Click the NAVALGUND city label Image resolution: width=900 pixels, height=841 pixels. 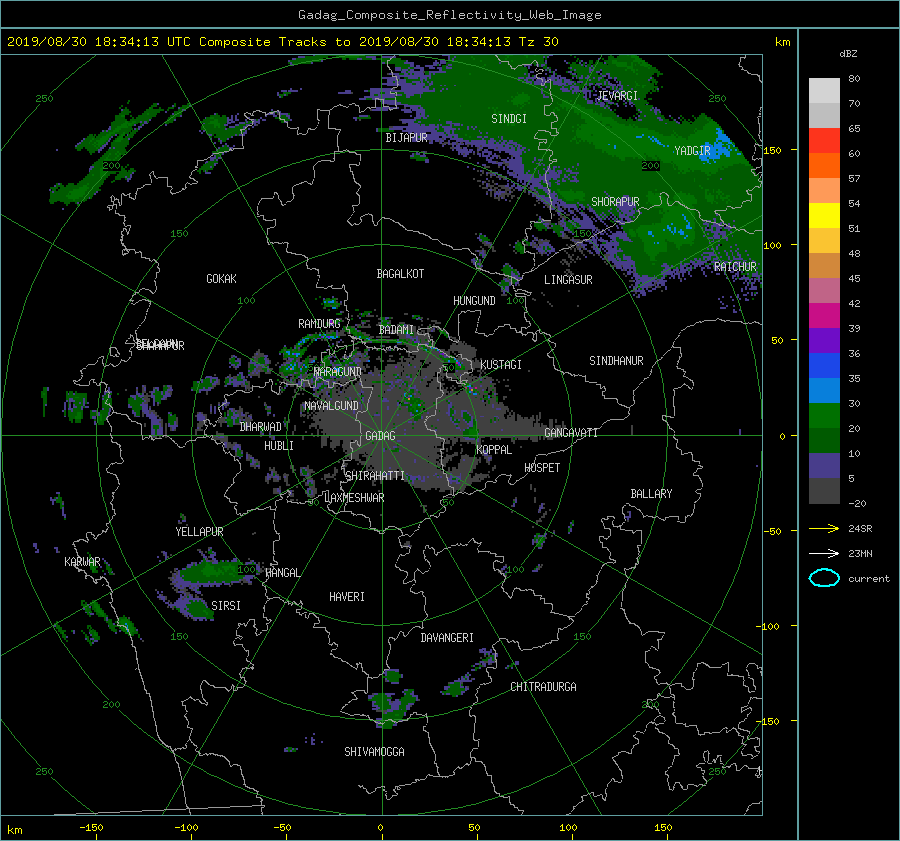coord(331,406)
